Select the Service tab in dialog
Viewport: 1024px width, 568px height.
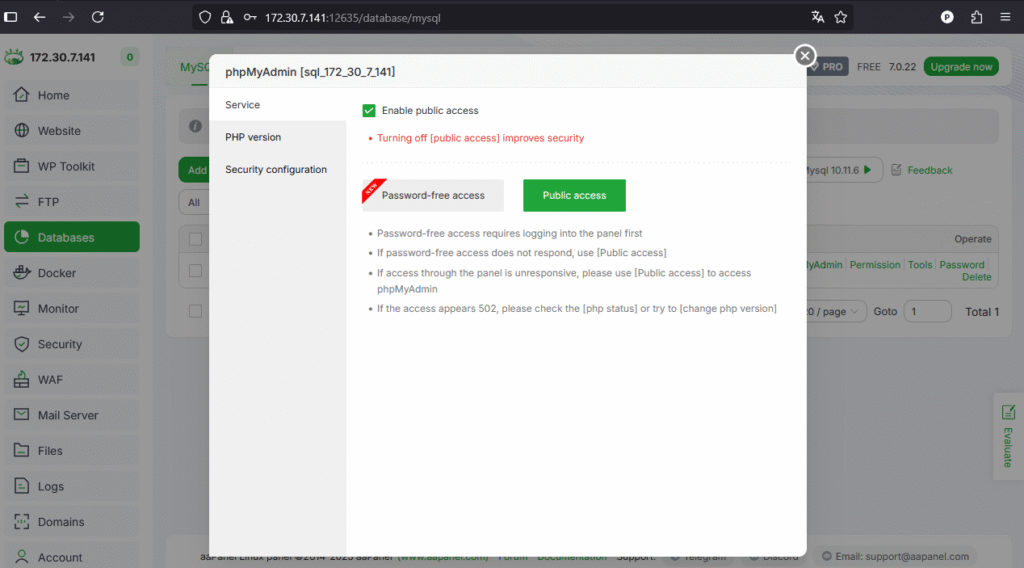coord(278,104)
